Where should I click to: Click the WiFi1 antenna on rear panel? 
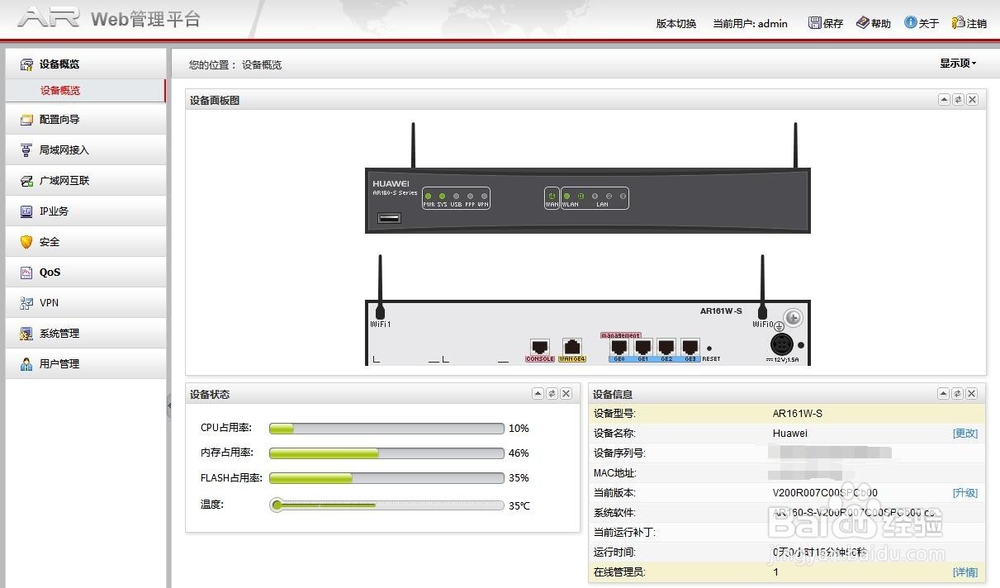(x=380, y=287)
